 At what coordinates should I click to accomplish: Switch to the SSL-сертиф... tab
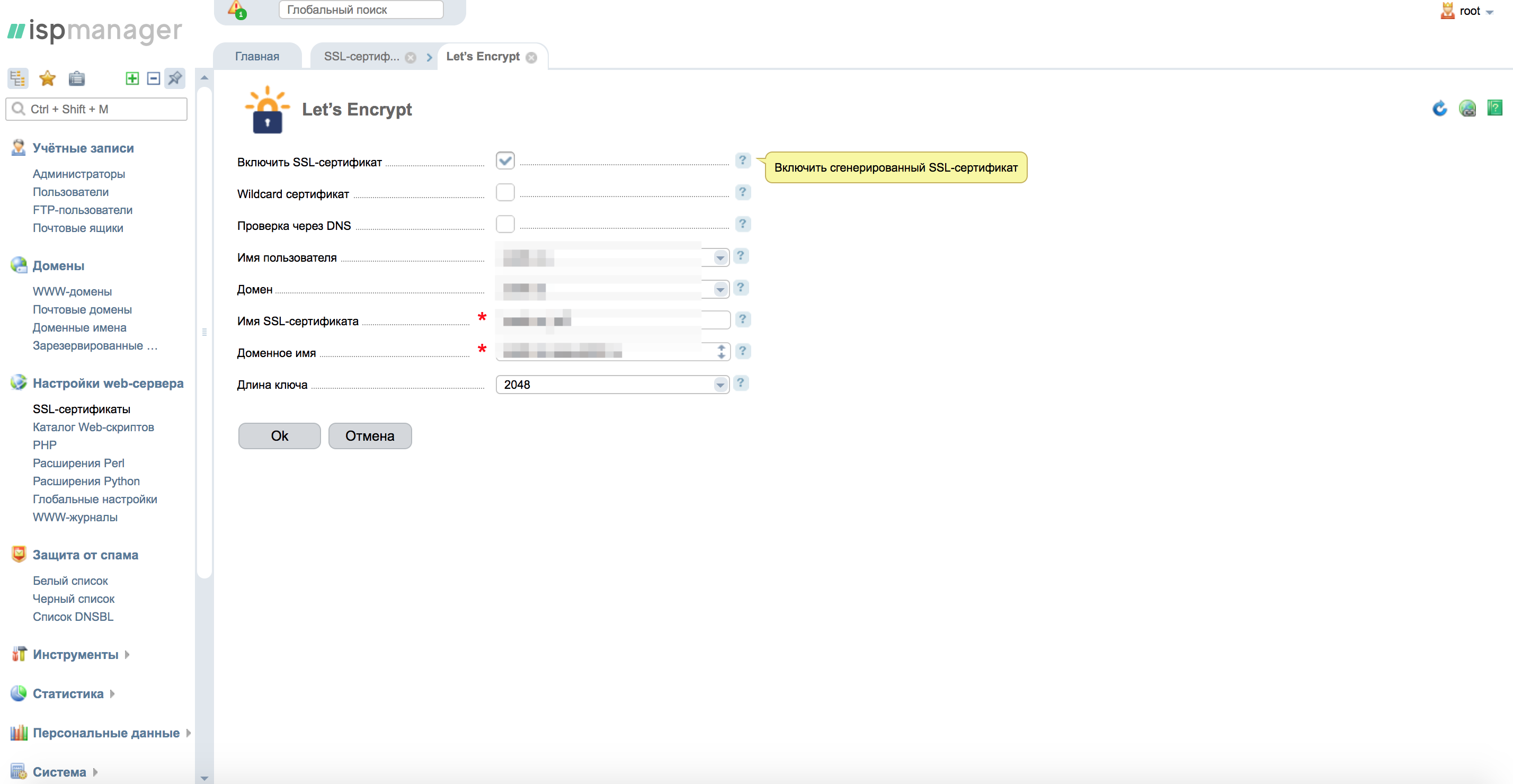pyautogui.click(x=361, y=56)
